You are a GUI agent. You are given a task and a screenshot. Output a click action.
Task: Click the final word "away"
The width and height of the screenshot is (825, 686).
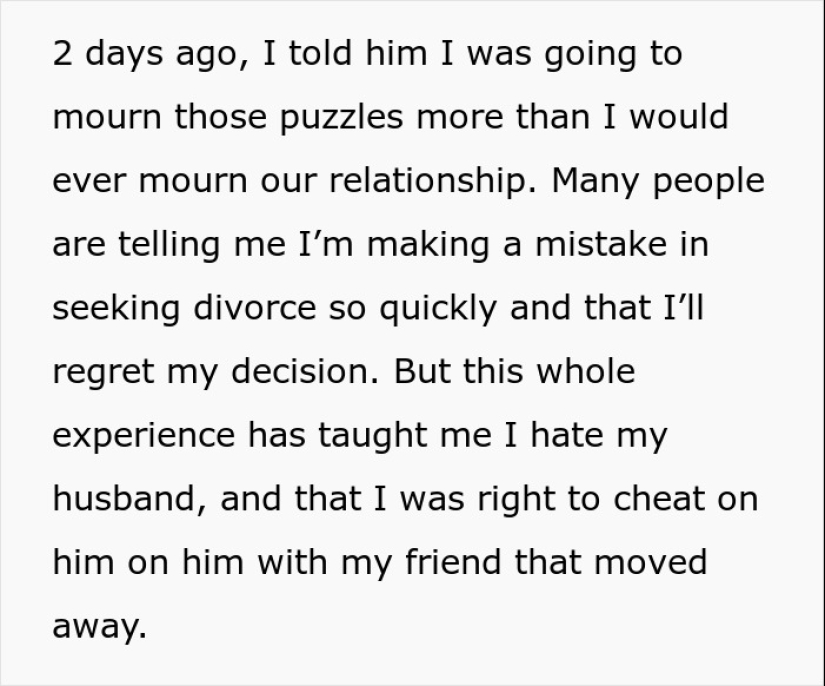click(x=96, y=626)
